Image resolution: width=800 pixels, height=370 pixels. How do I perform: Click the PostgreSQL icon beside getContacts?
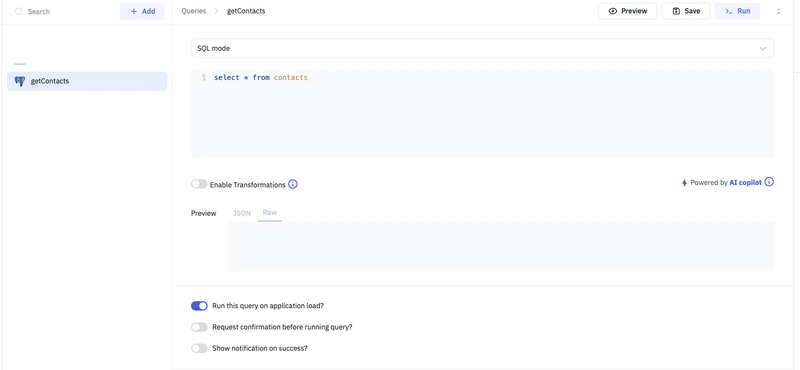[x=20, y=81]
